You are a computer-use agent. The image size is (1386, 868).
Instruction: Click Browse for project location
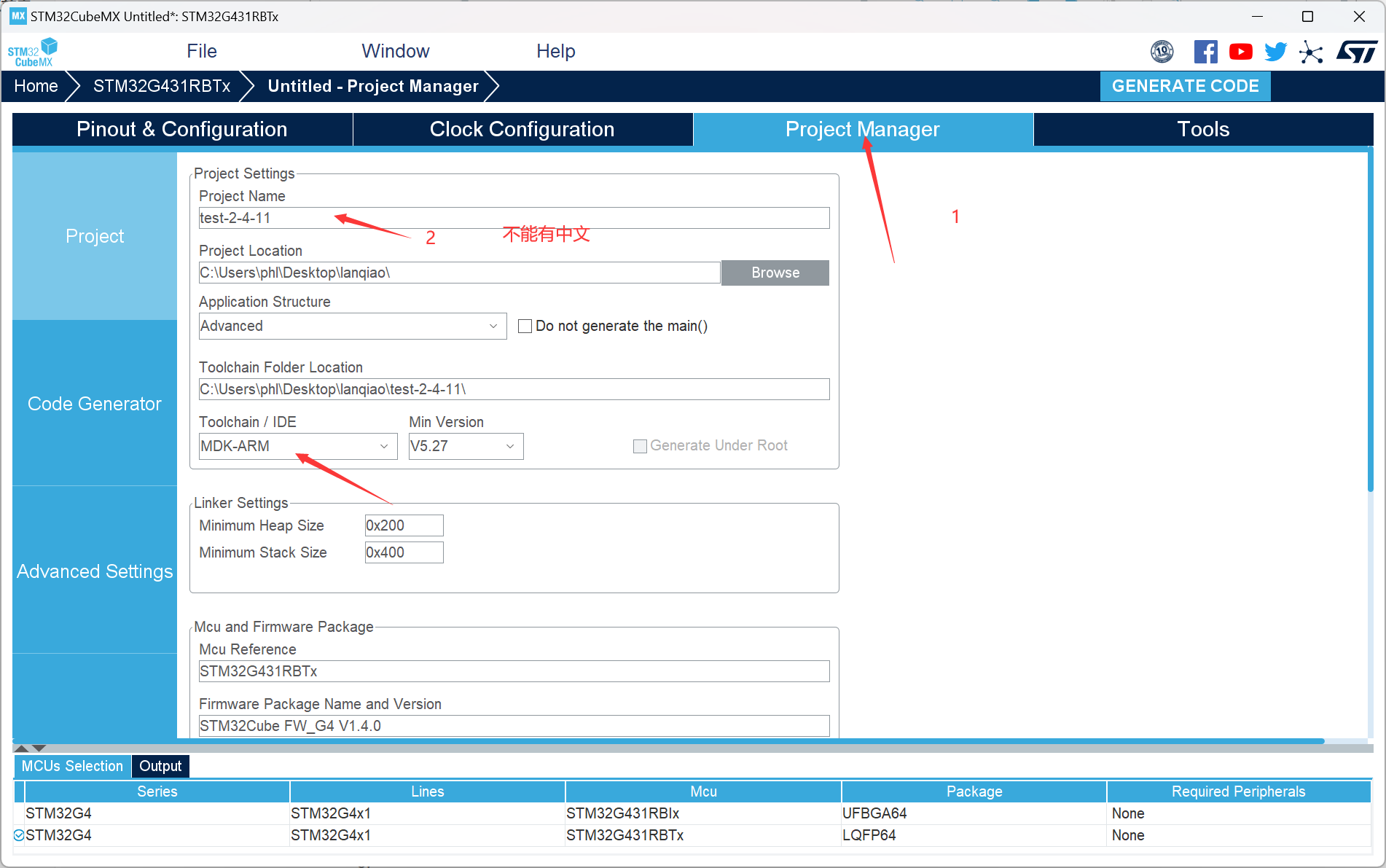click(x=775, y=273)
